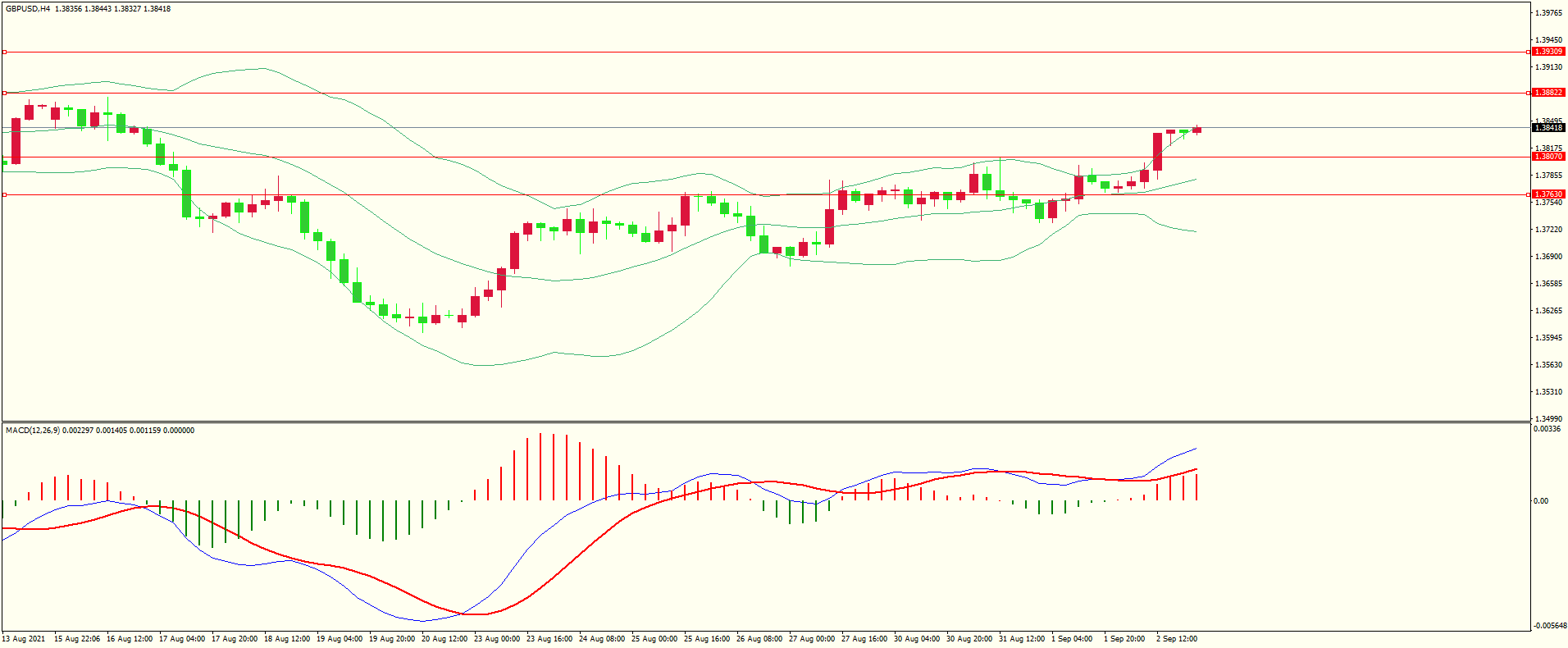Click the 1.36265 price scale value
Screen dimensions: 1568x648
[1548, 311]
